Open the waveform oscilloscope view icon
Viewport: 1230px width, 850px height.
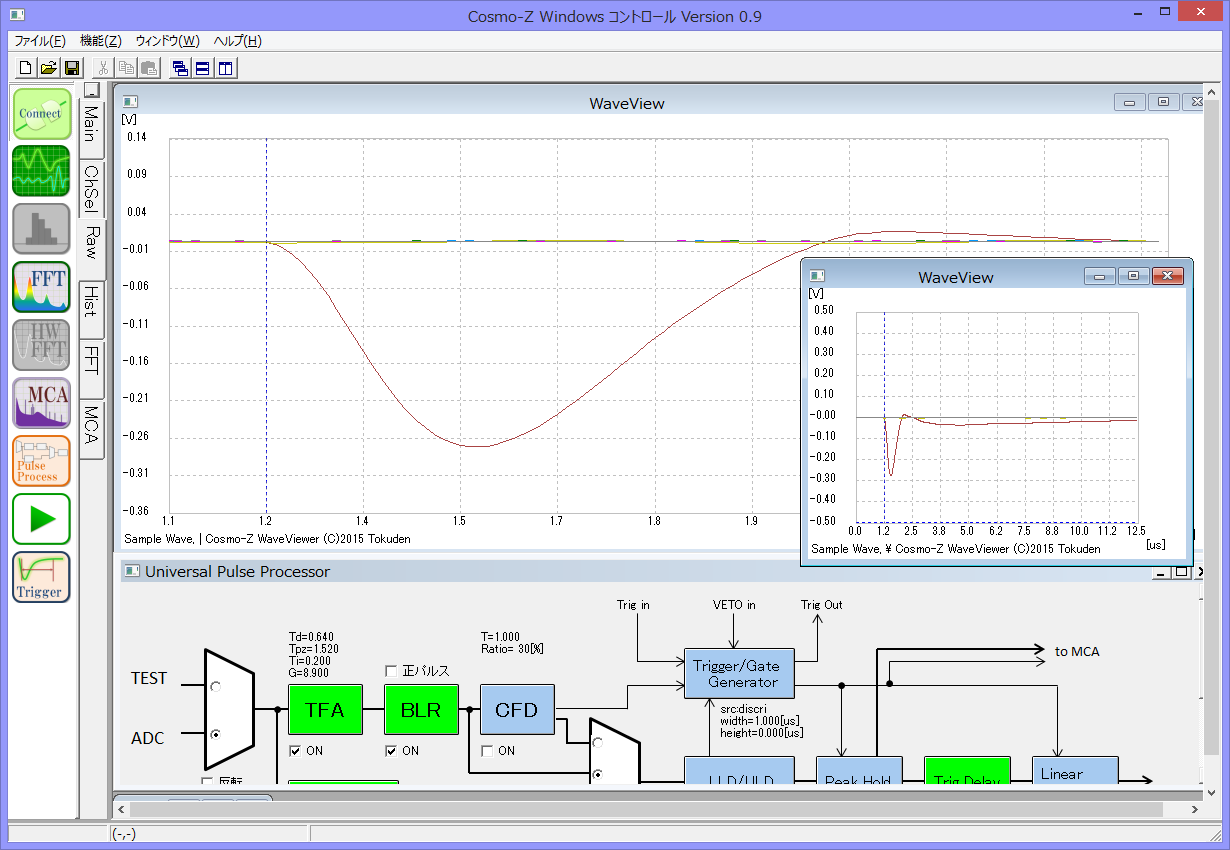click(x=41, y=171)
